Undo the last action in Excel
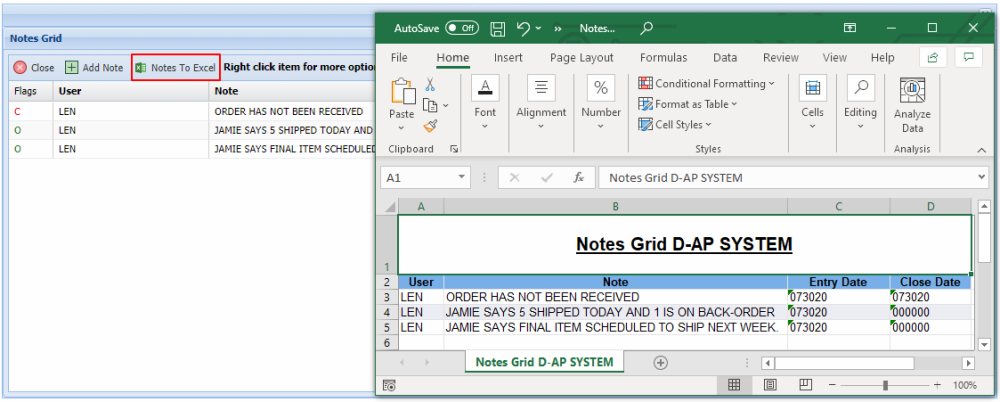This screenshot has width=1000, height=402. click(x=523, y=28)
